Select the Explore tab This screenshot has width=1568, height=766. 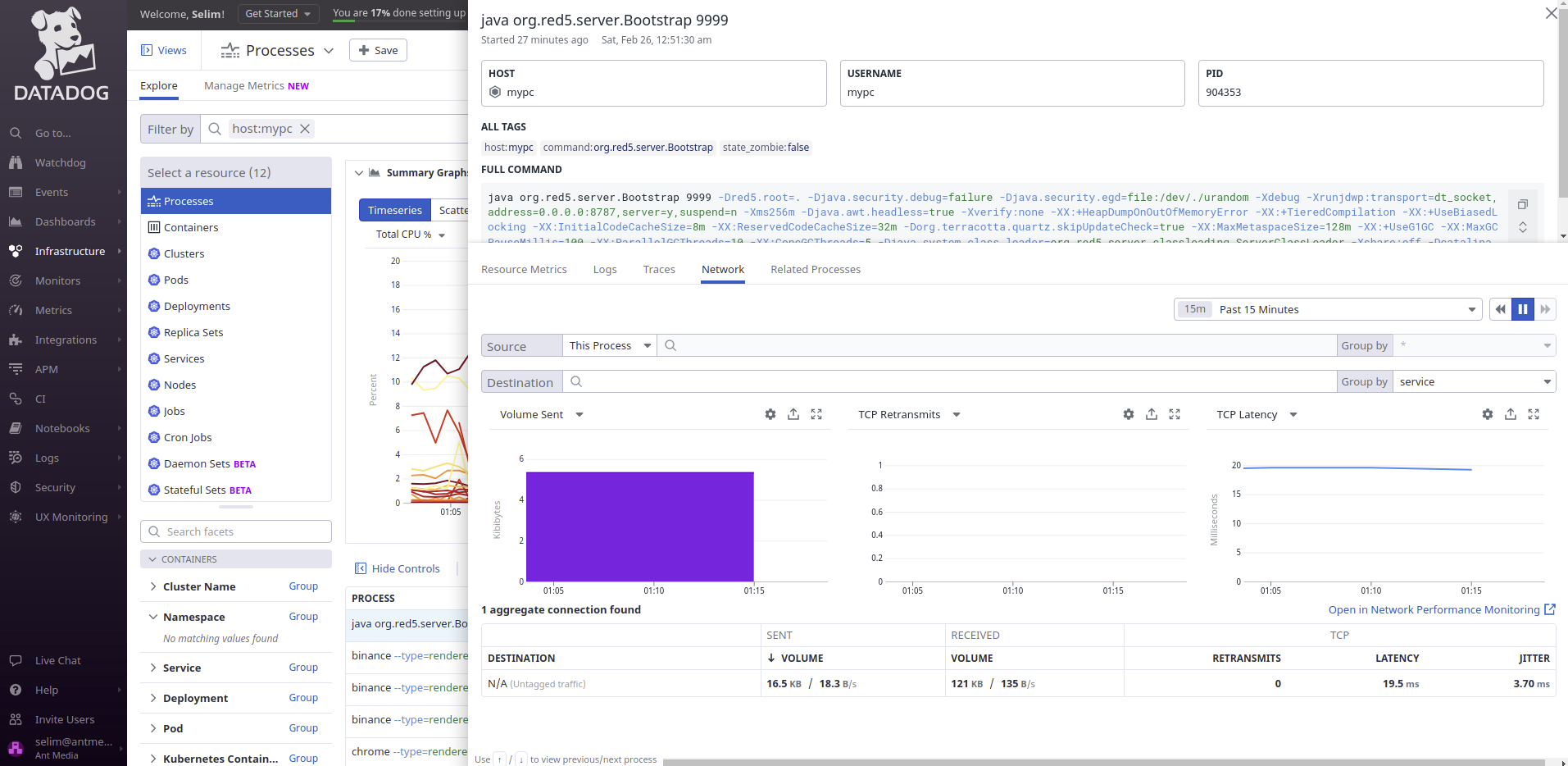159,85
